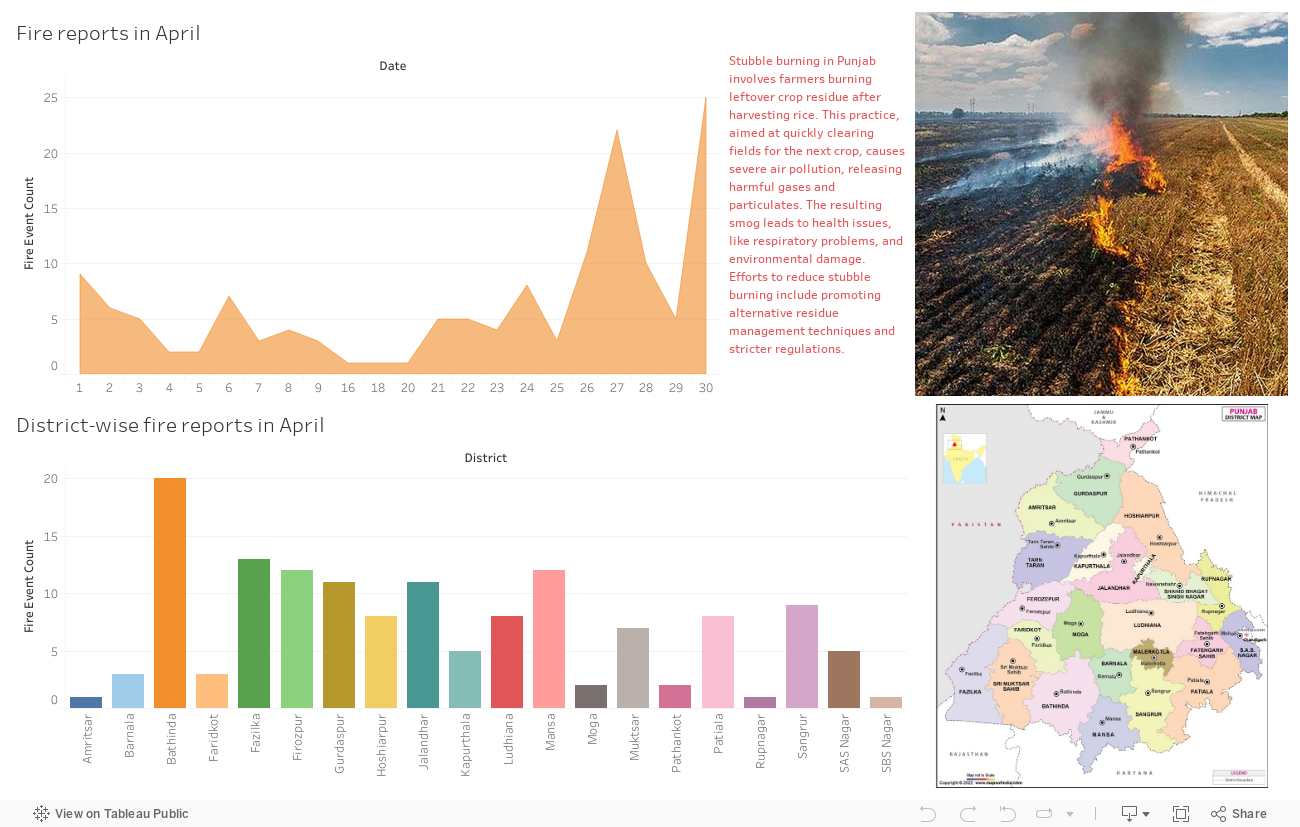Open the Download options icon
Image resolution: width=1300 pixels, height=827 pixels.
pos(1135,814)
